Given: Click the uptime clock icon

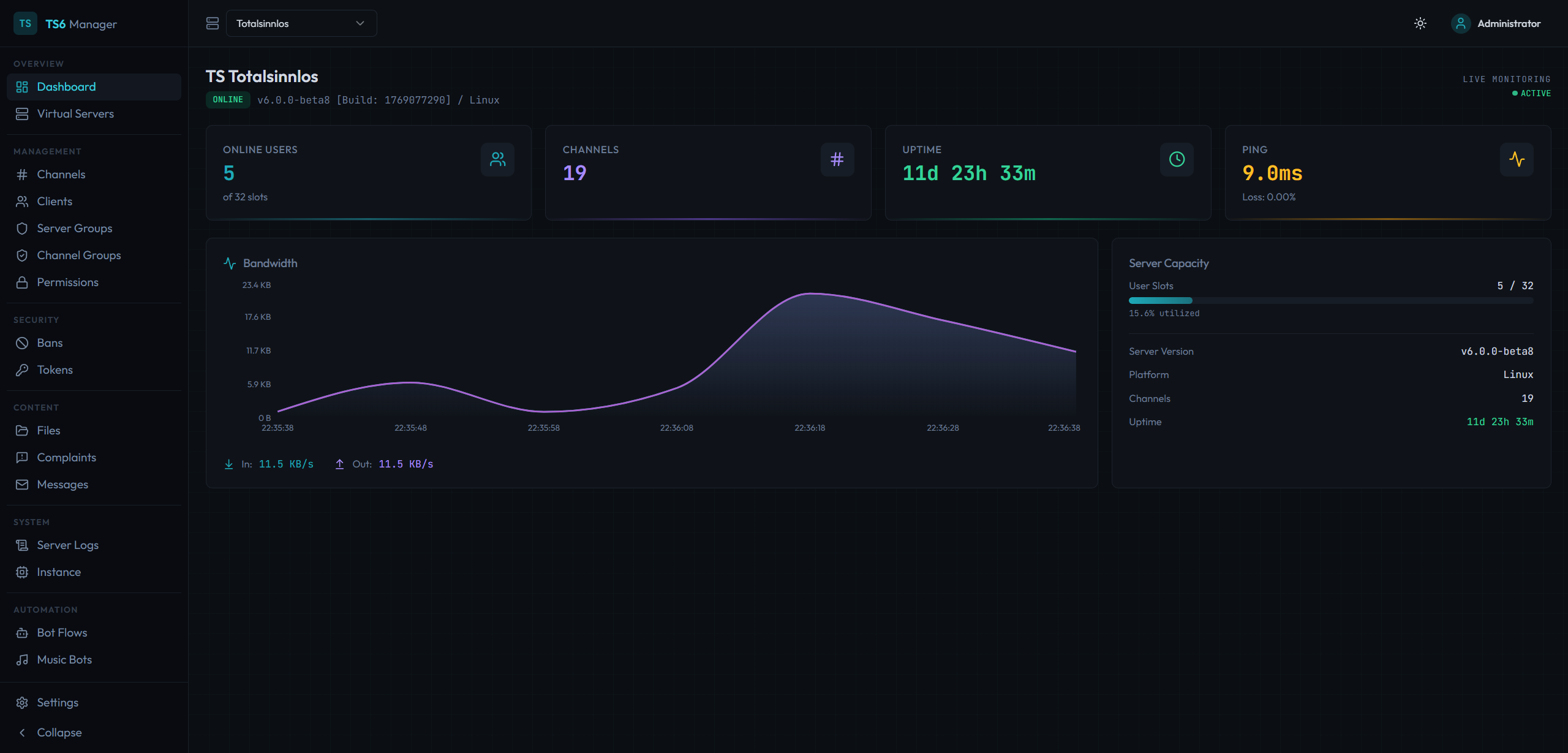Looking at the screenshot, I should coord(1177,159).
